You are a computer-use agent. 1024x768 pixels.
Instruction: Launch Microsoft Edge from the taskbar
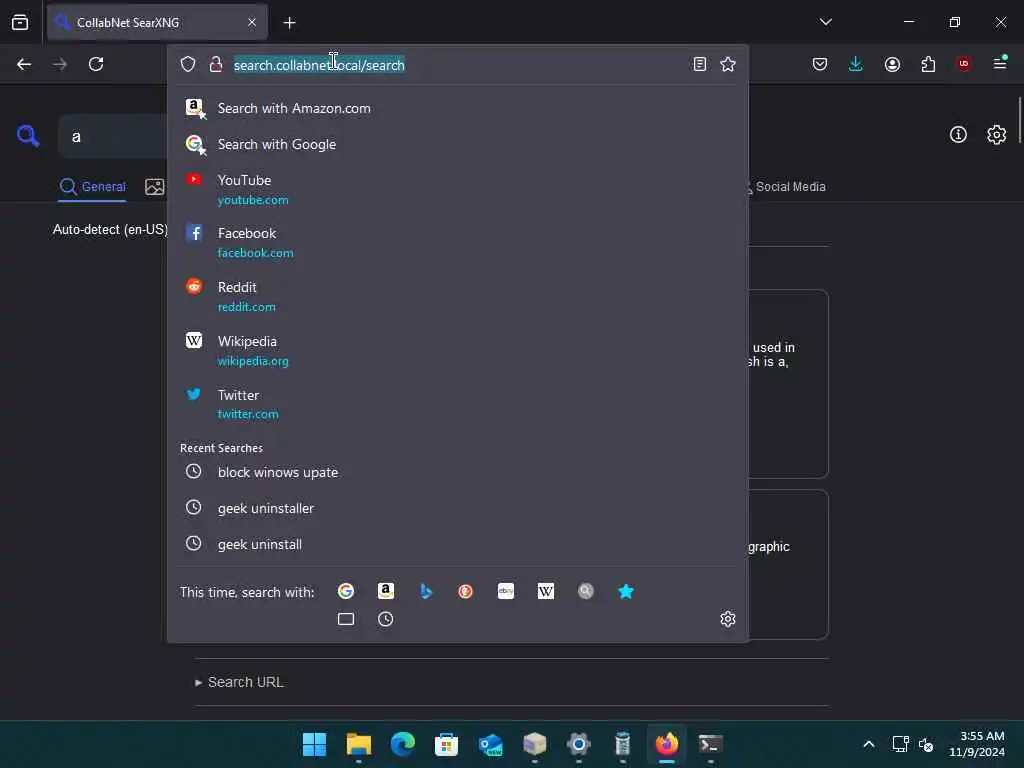(x=402, y=744)
